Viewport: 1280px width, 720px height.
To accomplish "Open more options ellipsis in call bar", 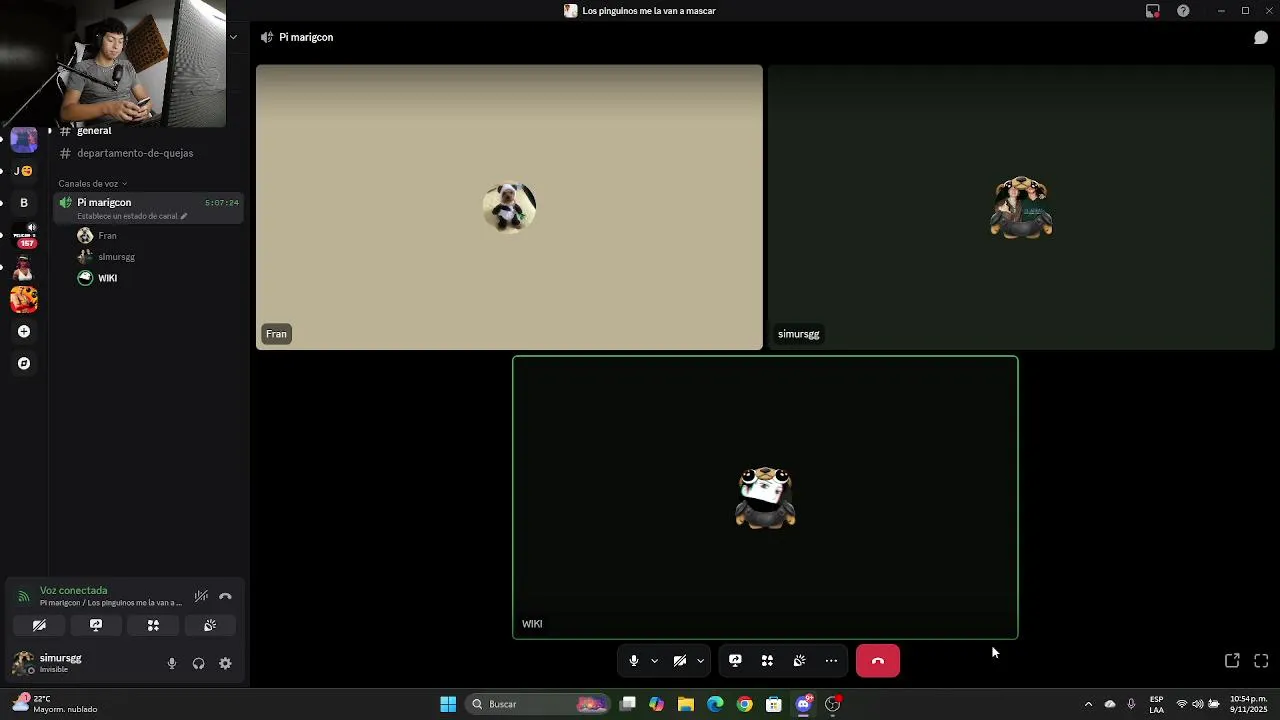I will (831, 661).
